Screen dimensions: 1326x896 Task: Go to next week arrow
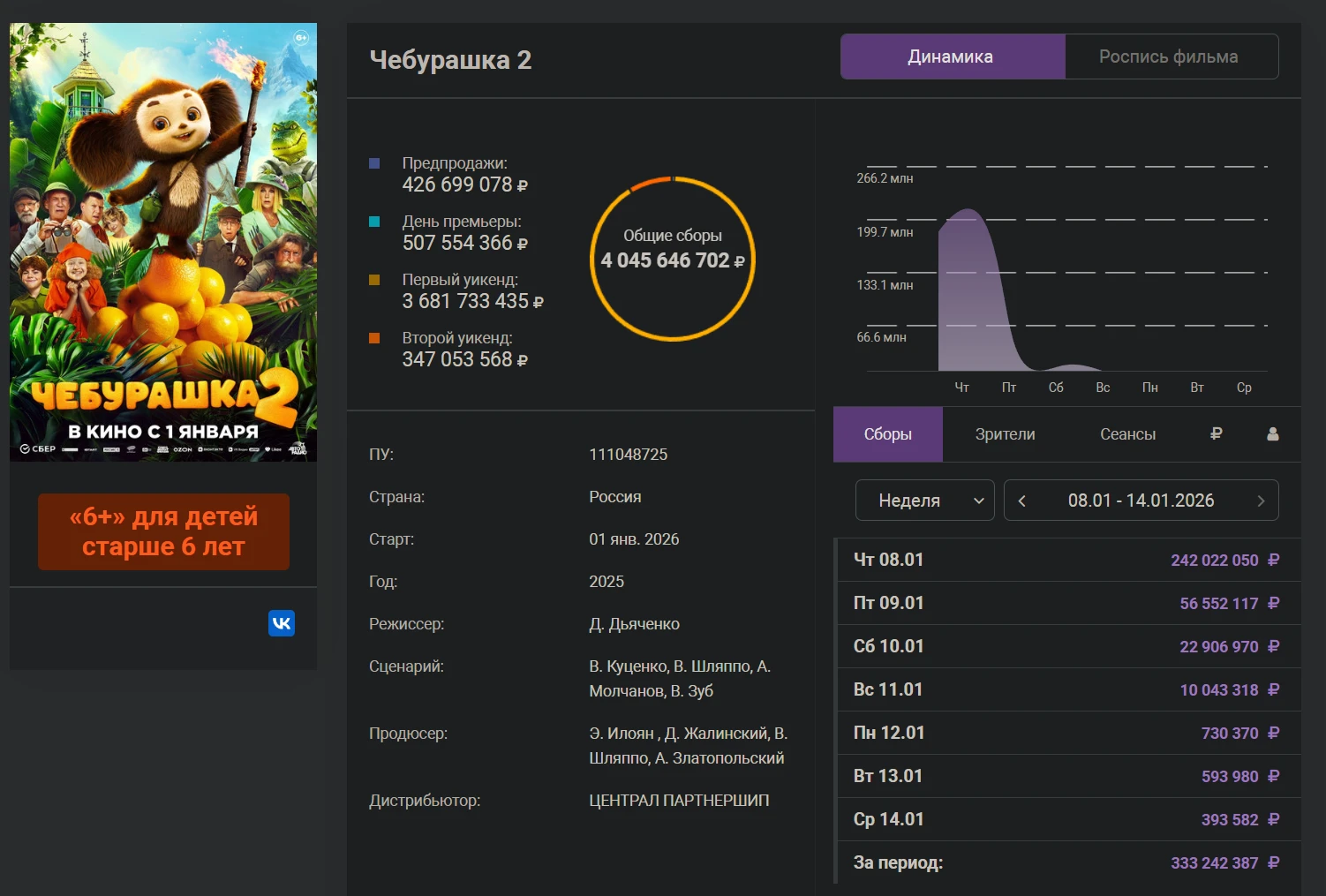[x=1261, y=501]
